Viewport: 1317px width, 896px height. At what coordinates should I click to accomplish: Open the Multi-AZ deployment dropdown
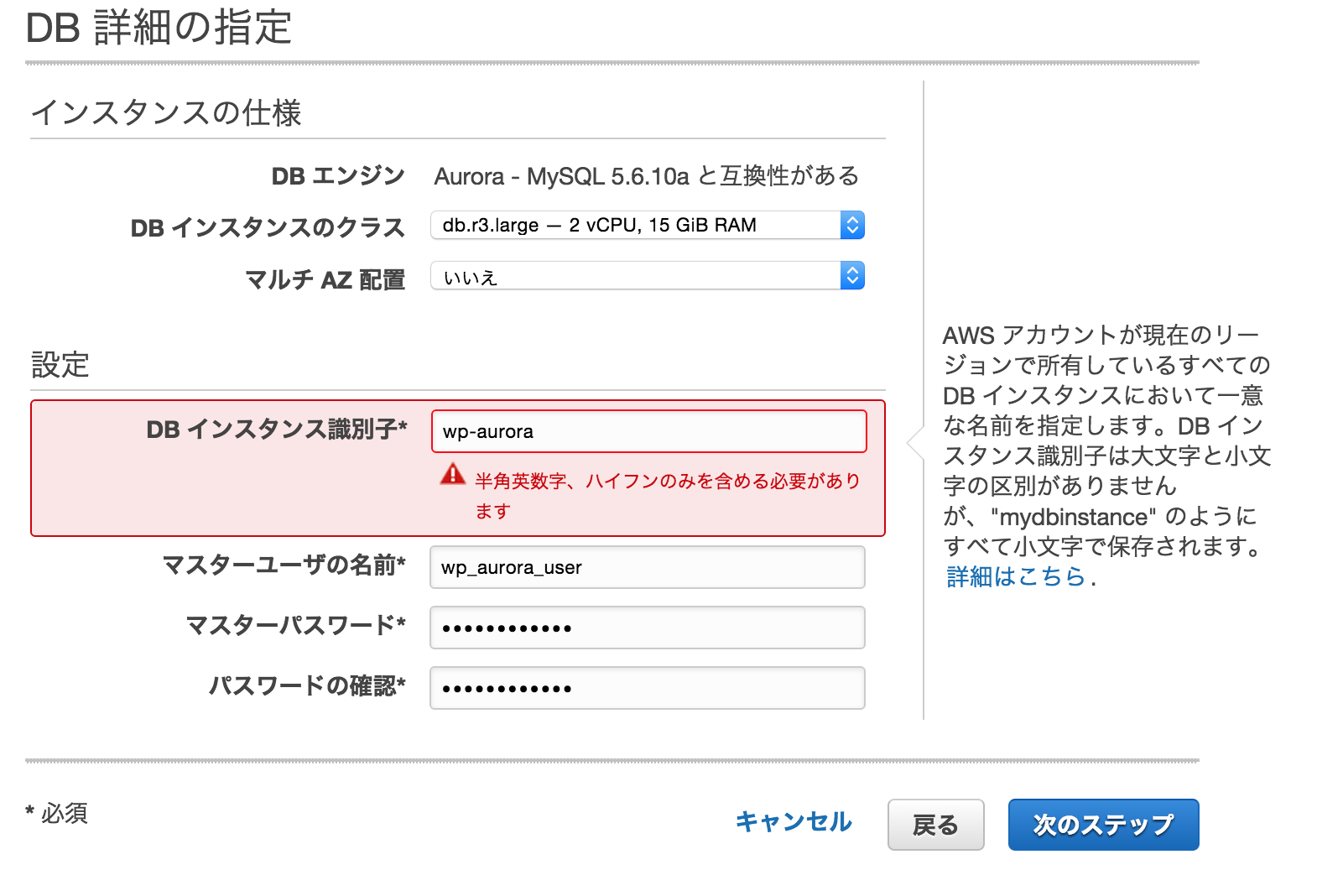[x=648, y=276]
